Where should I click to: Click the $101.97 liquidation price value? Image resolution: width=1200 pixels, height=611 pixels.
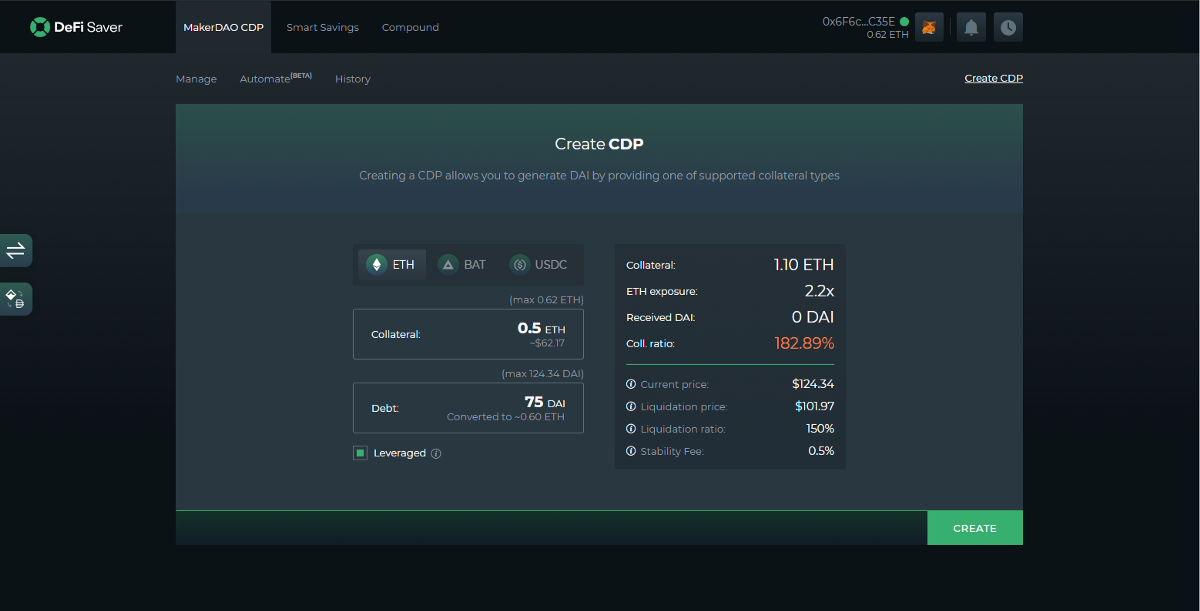(813, 406)
